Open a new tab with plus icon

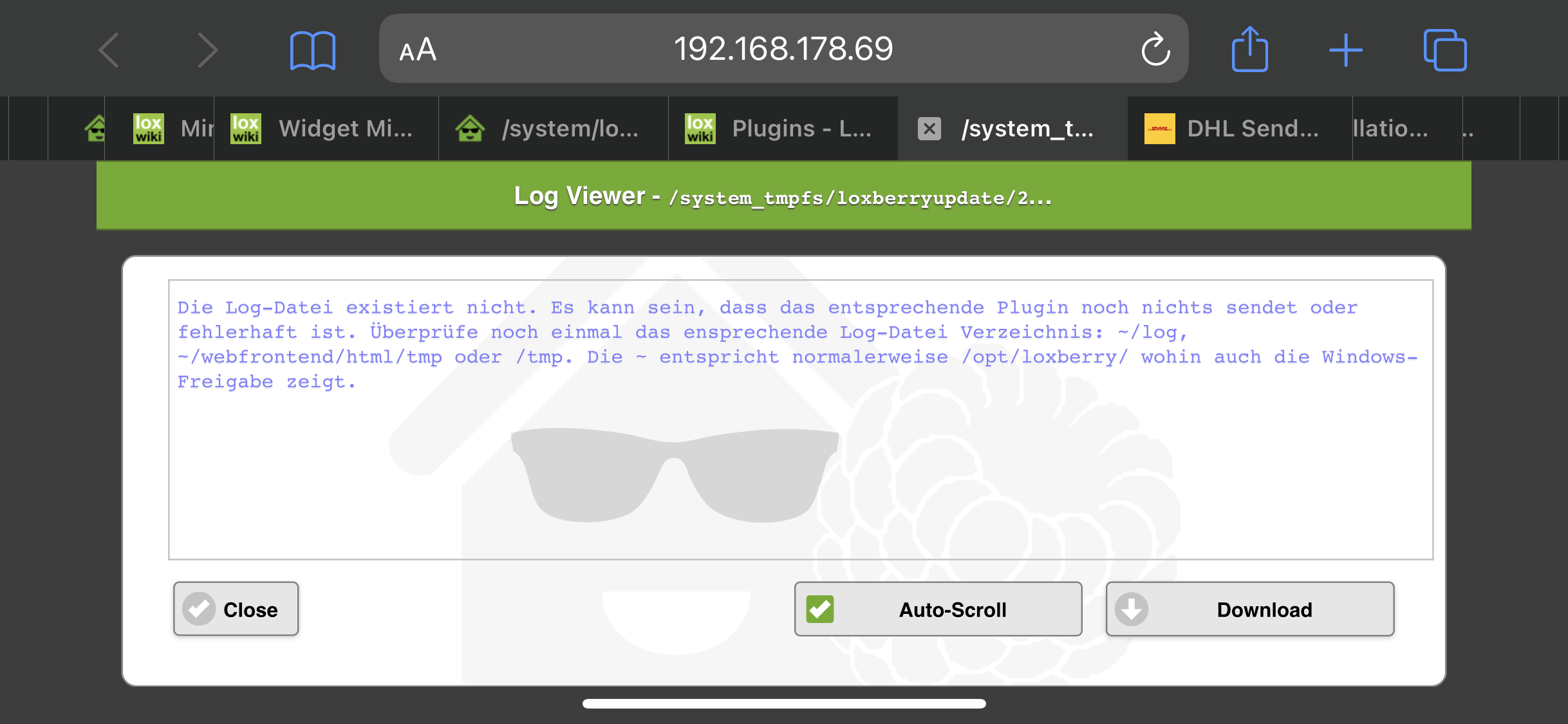(x=1346, y=50)
